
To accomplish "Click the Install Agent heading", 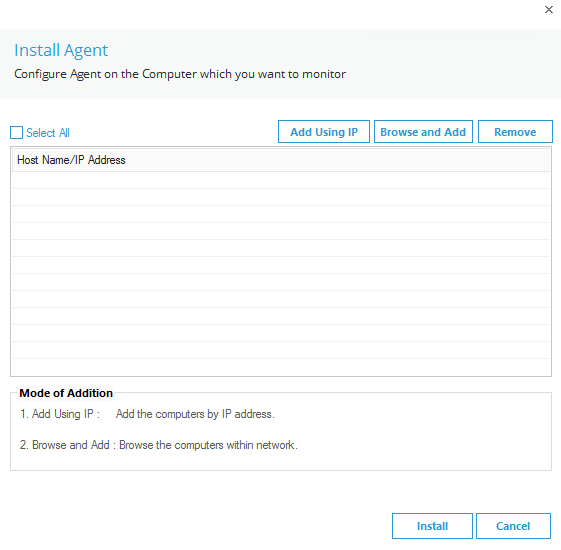I will [x=61, y=50].
